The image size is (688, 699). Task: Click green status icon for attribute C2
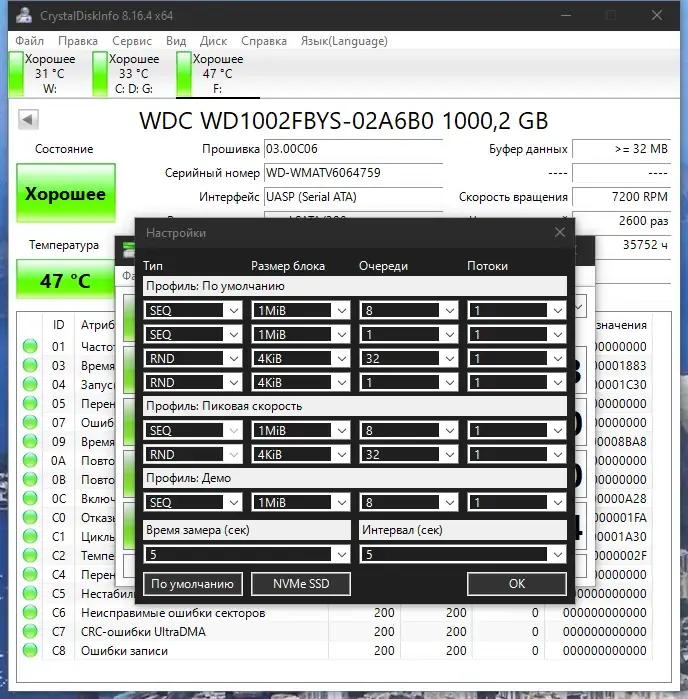pos(30,555)
